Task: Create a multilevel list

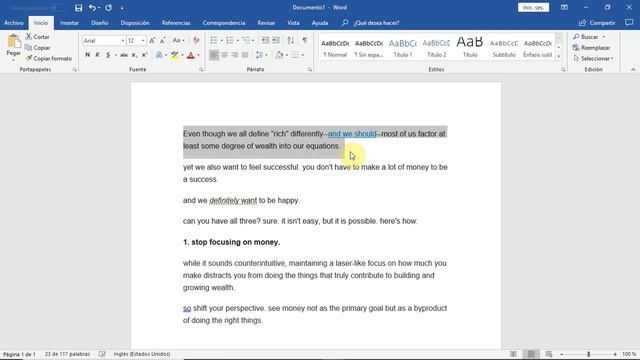Action: point(246,40)
